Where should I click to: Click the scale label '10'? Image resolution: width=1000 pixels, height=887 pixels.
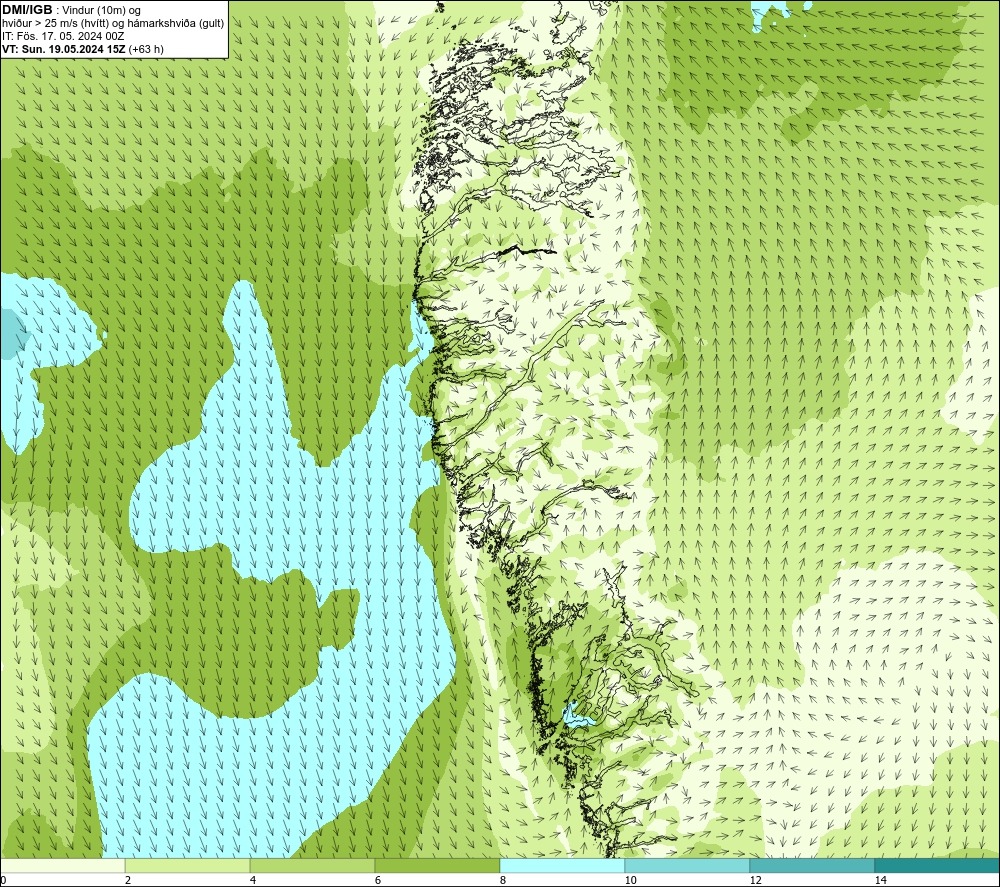(631, 880)
